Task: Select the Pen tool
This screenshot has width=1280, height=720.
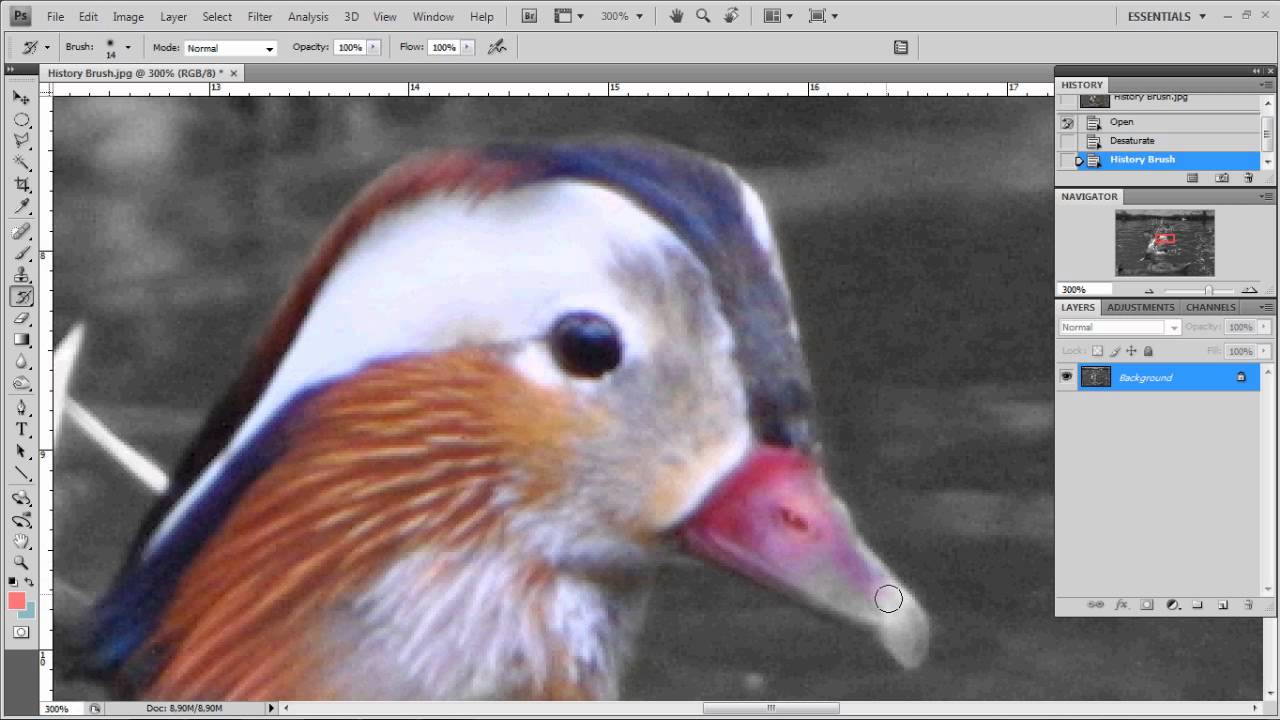Action: [x=21, y=408]
